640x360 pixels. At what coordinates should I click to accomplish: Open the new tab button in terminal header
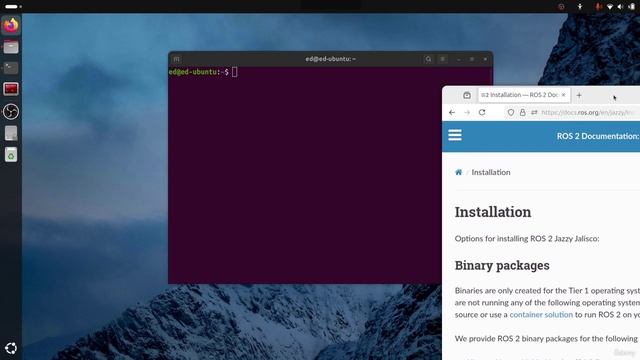pos(176,59)
